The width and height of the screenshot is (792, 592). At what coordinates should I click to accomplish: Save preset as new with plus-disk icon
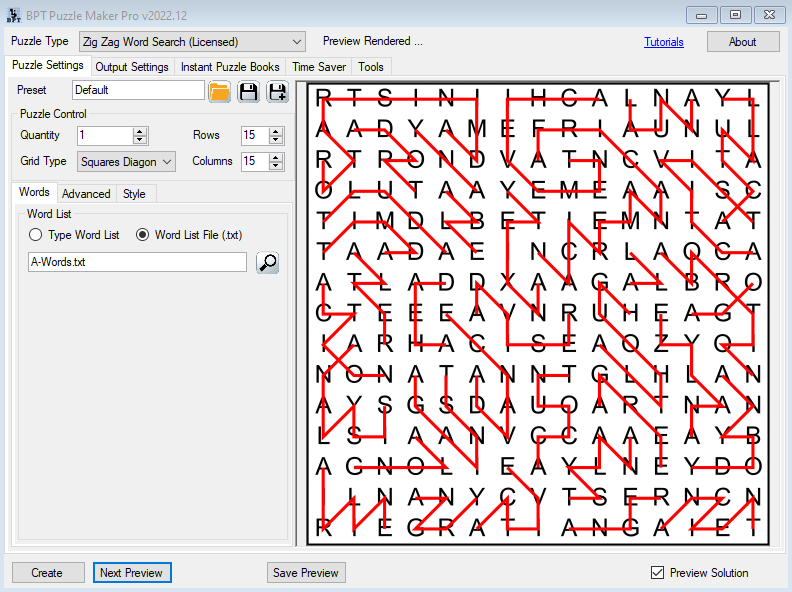[x=277, y=91]
